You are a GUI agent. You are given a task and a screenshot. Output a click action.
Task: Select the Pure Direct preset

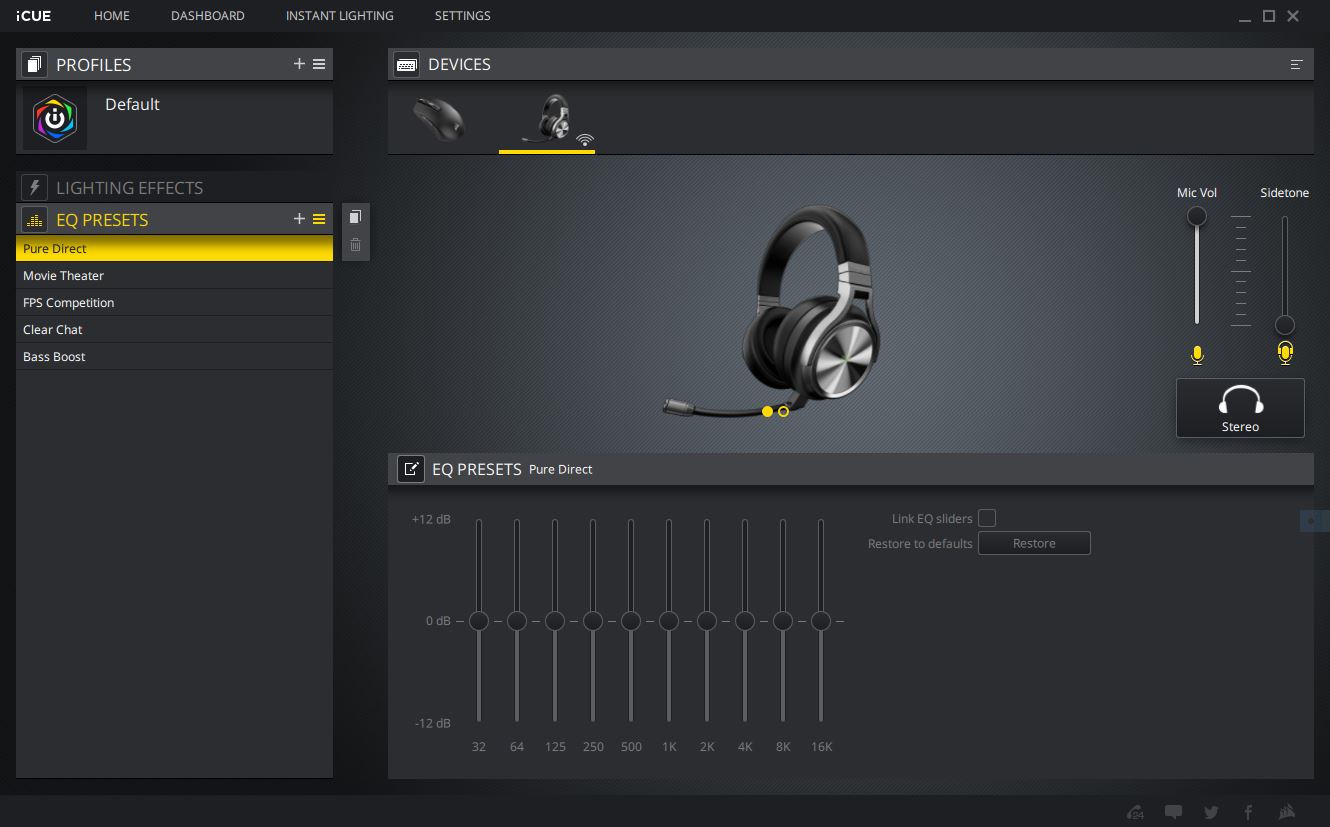pyautogui.click(x=175, y=248)
